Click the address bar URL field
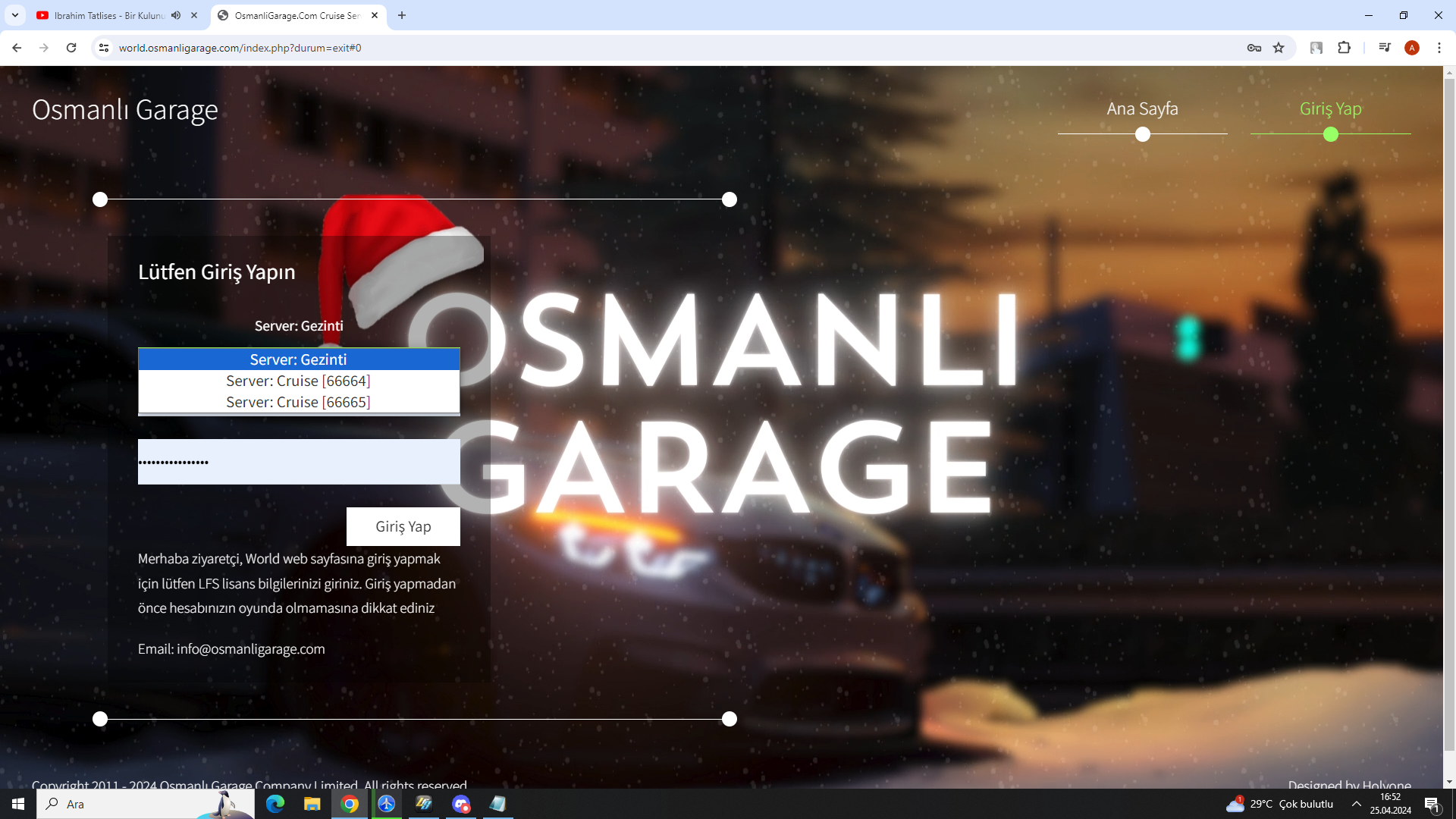The image size is (1456, 819). pos(675,48)
